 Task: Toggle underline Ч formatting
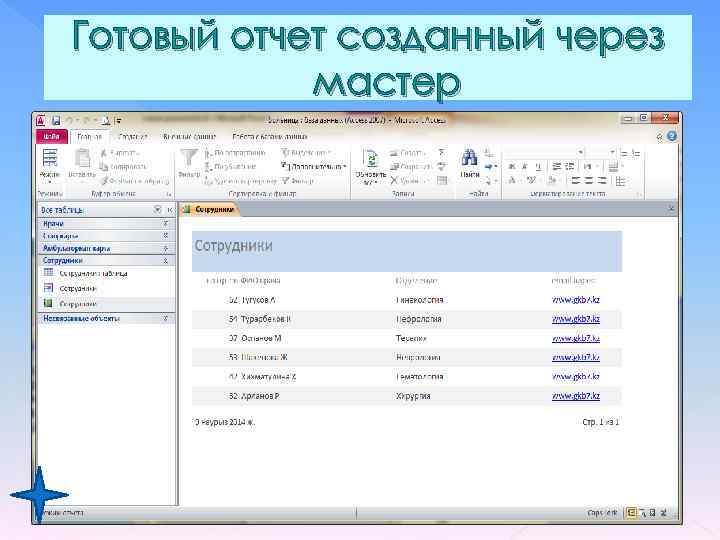coord(538,166)
